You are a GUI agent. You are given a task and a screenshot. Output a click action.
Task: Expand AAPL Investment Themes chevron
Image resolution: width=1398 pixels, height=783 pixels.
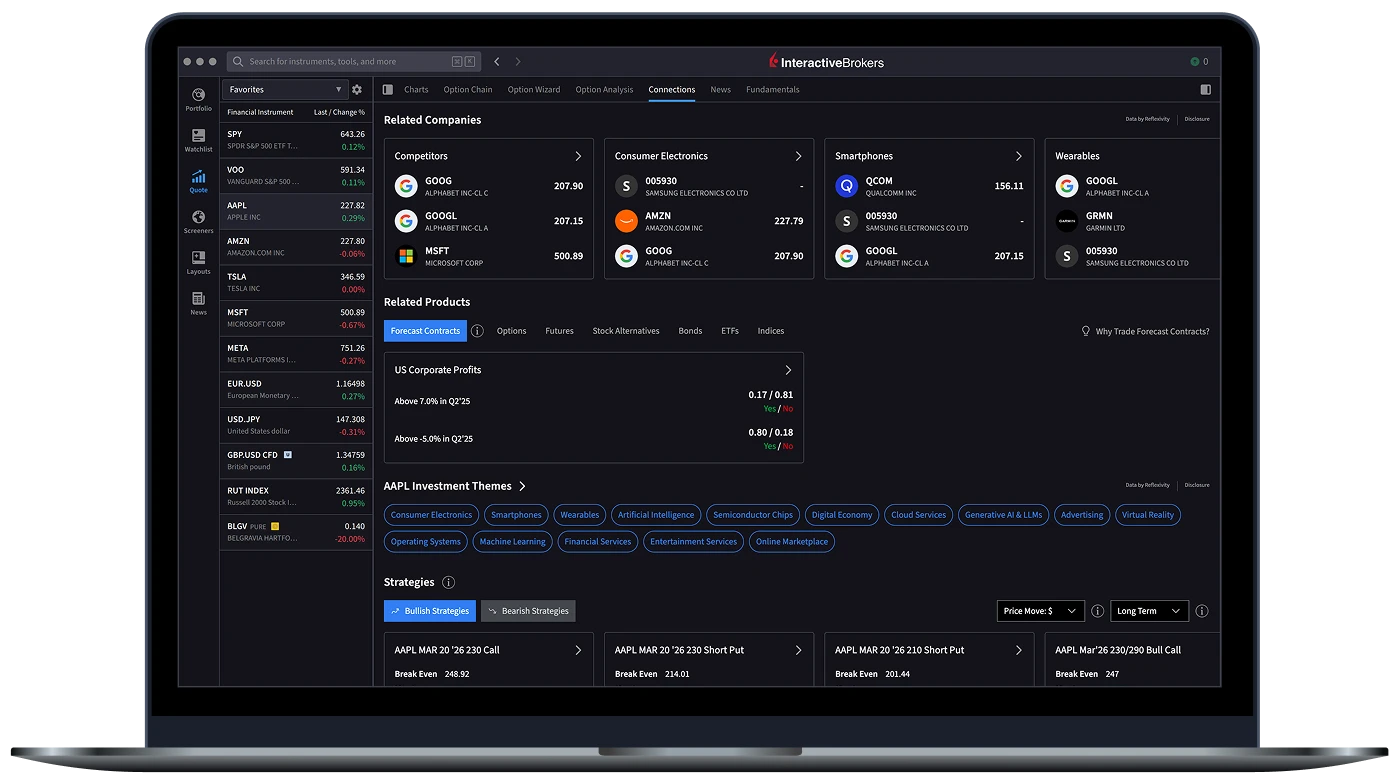(522, 487)
